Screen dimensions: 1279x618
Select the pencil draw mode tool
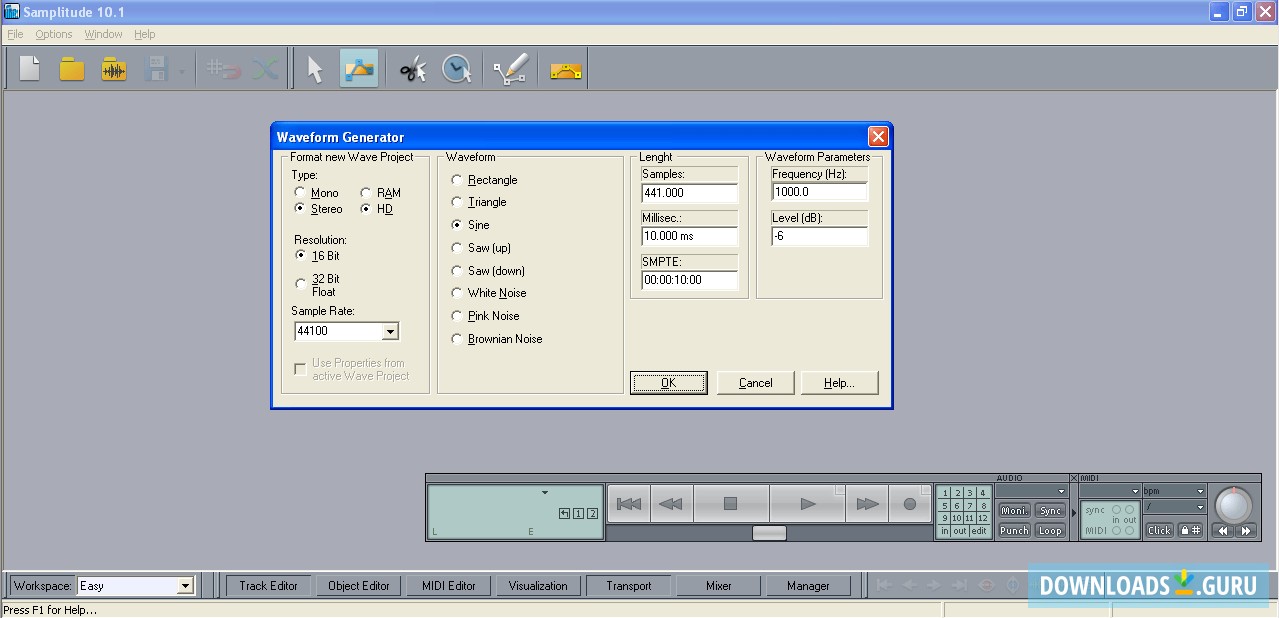coord(510,68)
